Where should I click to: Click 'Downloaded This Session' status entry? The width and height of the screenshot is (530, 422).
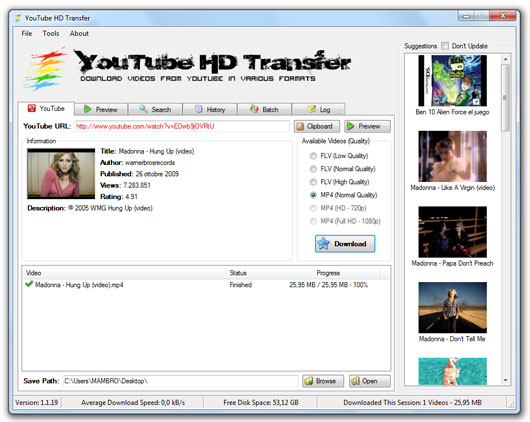(x=412, y=402)
